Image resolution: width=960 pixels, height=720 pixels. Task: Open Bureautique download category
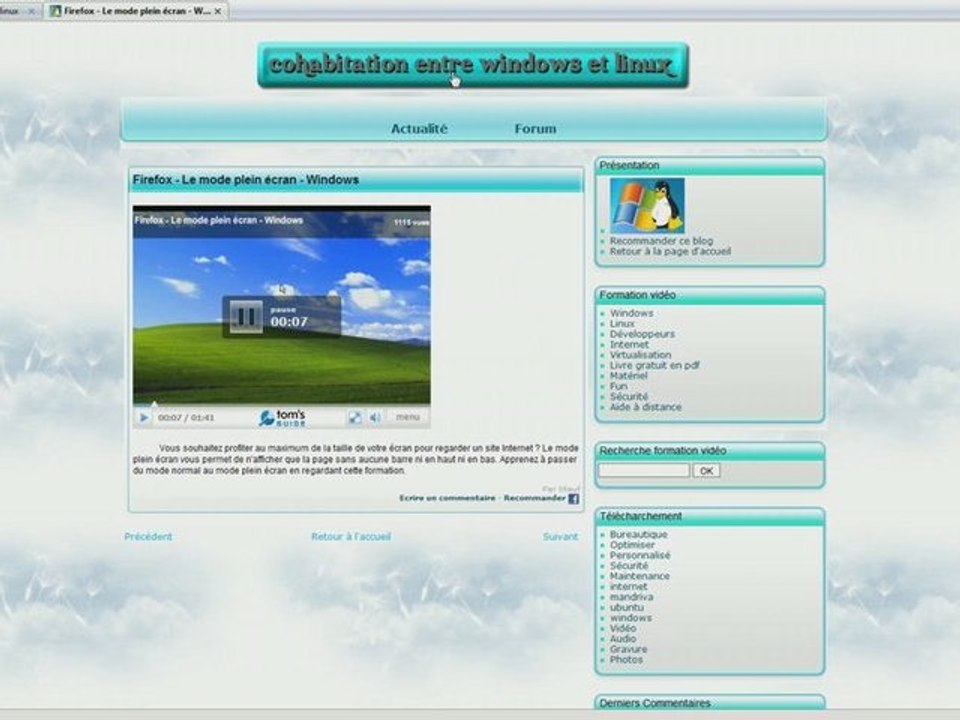coord(639,534)
